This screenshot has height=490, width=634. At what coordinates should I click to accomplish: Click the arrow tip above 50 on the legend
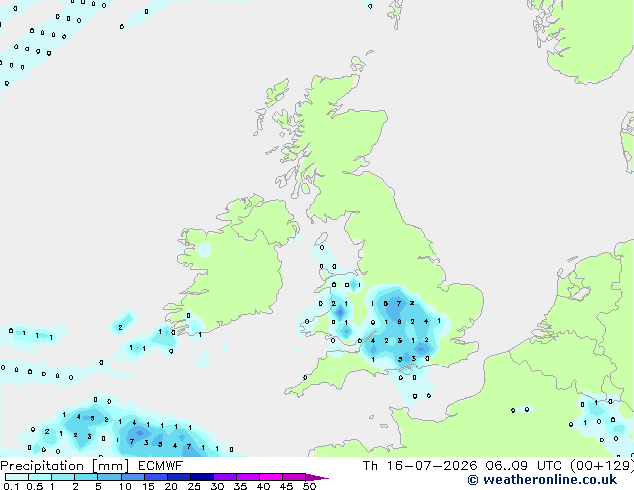click(317, 477)
